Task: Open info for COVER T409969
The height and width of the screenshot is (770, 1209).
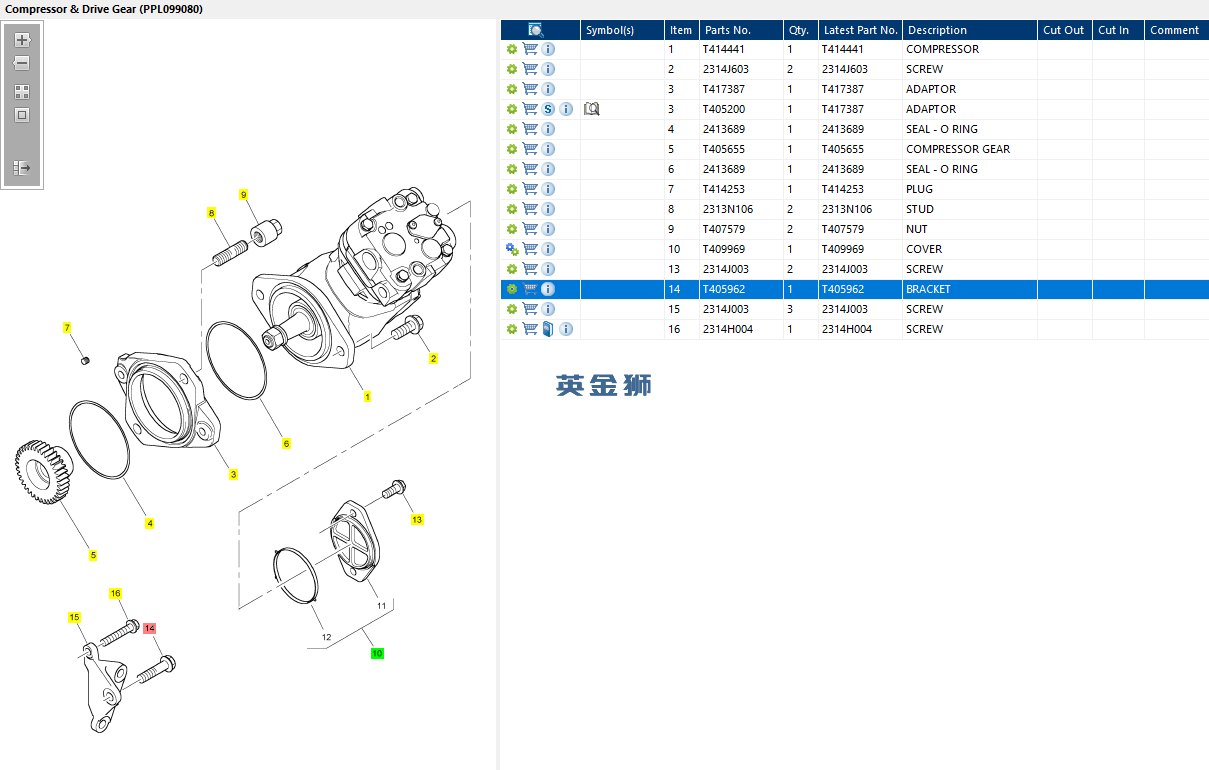Action: point(548,249)
